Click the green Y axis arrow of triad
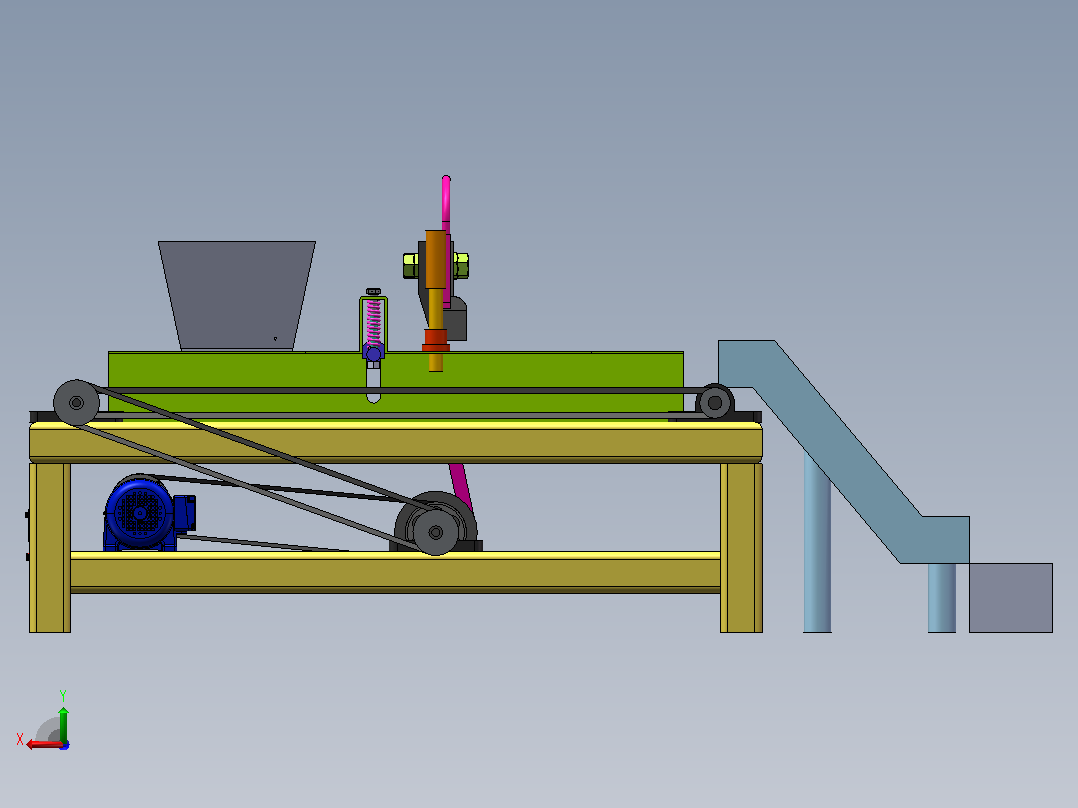 pos(63,723)
